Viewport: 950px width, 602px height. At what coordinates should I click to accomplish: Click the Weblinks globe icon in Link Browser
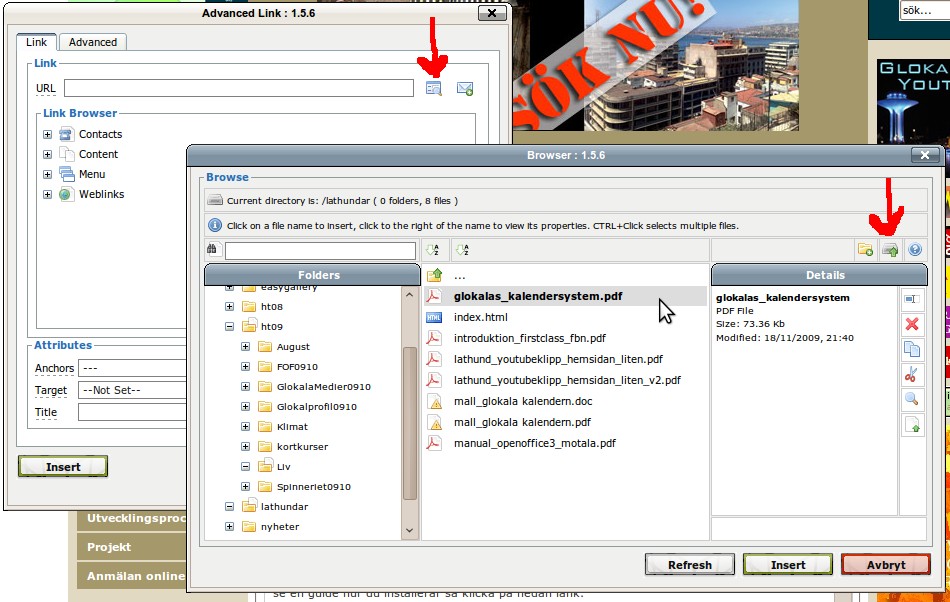65,194
